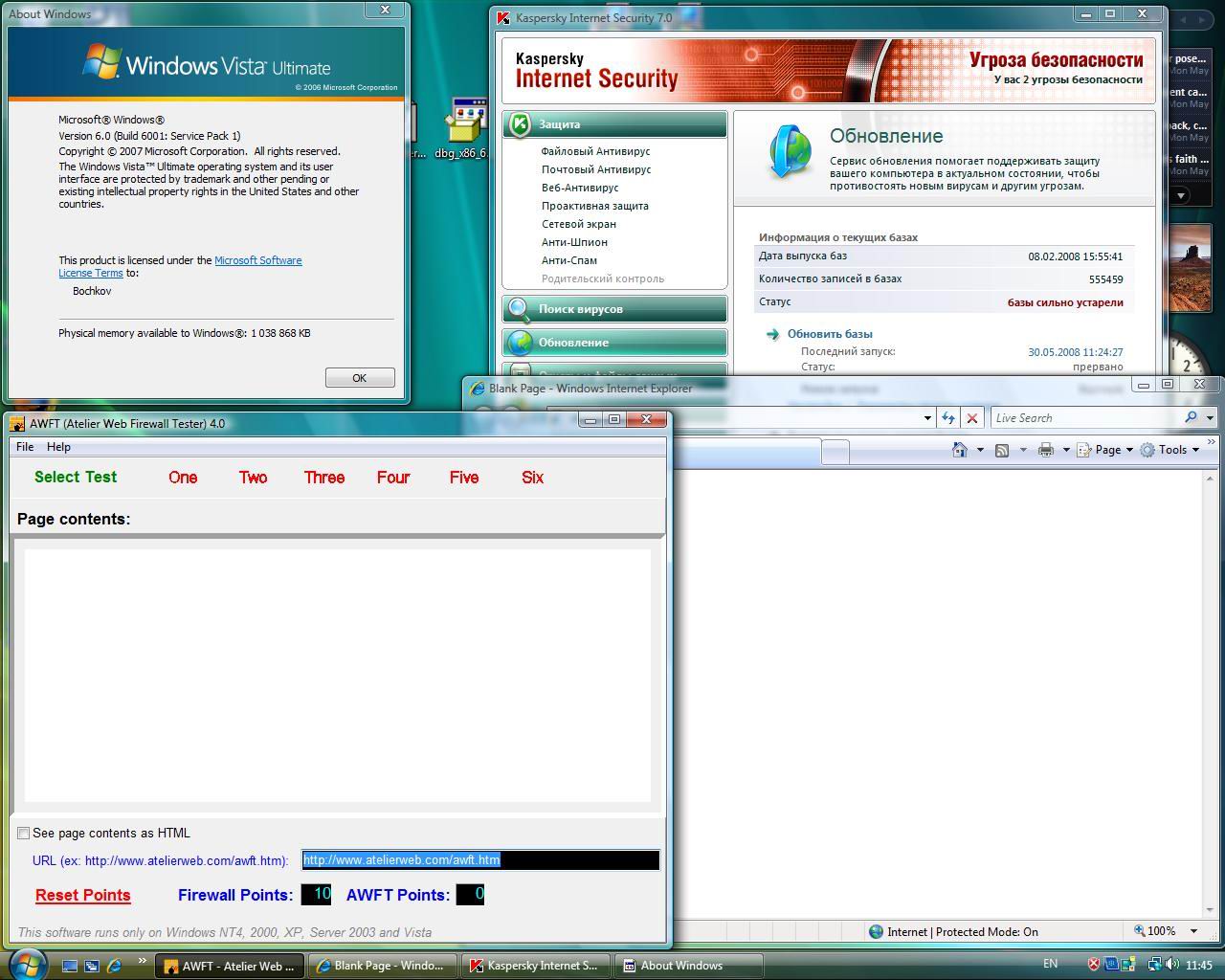Select Веб-Антивирус in Kaspersky
1225x980 pixels.
point(580,188)
